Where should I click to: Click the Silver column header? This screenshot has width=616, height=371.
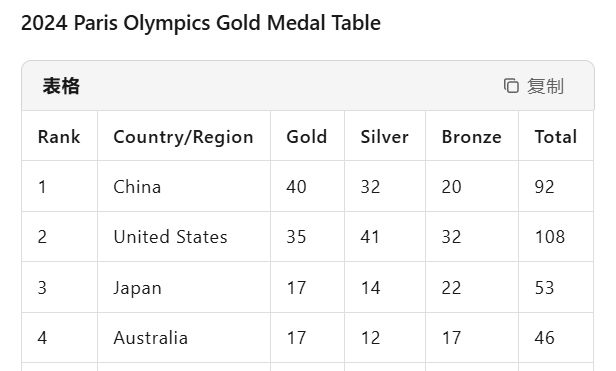[384, 137]
